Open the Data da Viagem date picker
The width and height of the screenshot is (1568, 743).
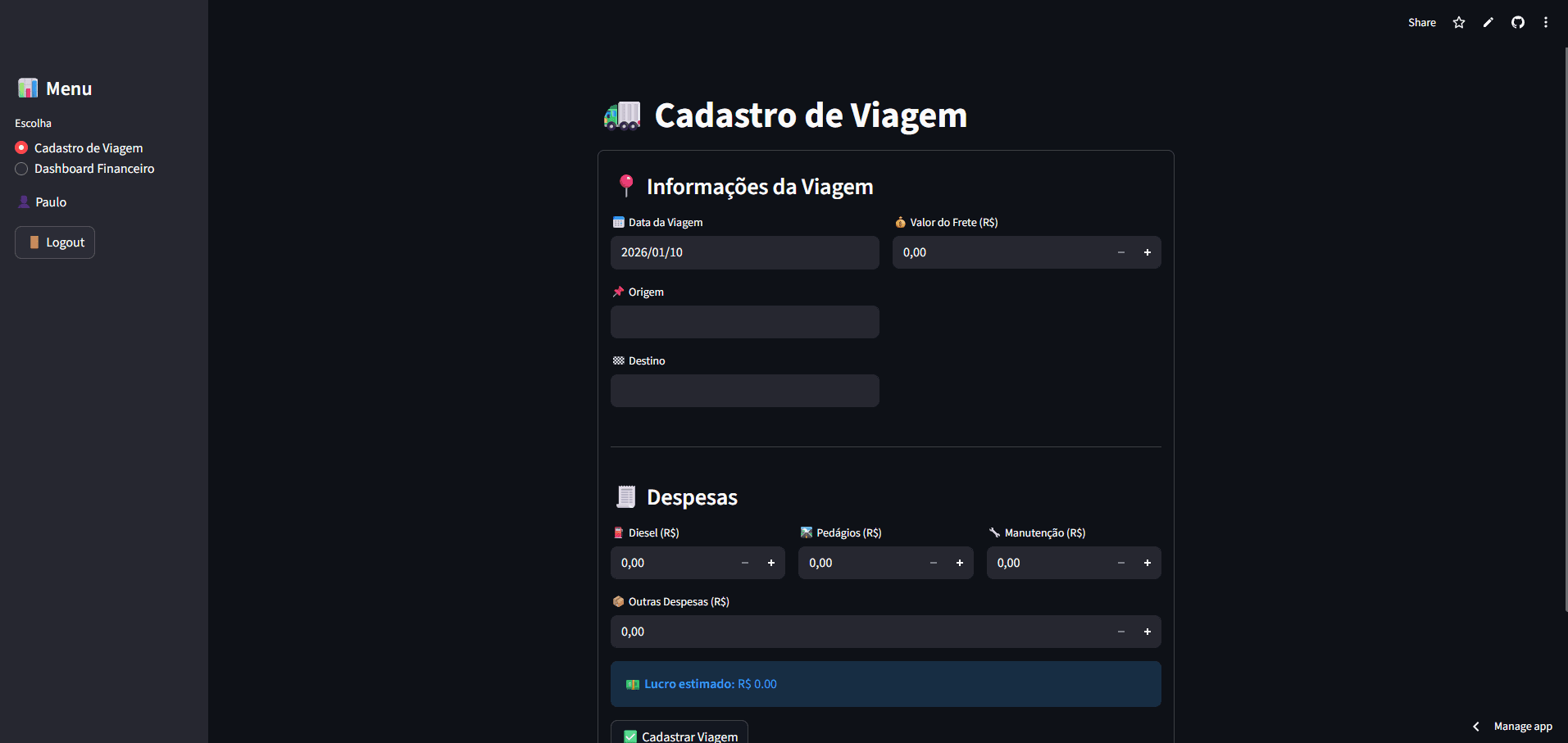[744, 252]
